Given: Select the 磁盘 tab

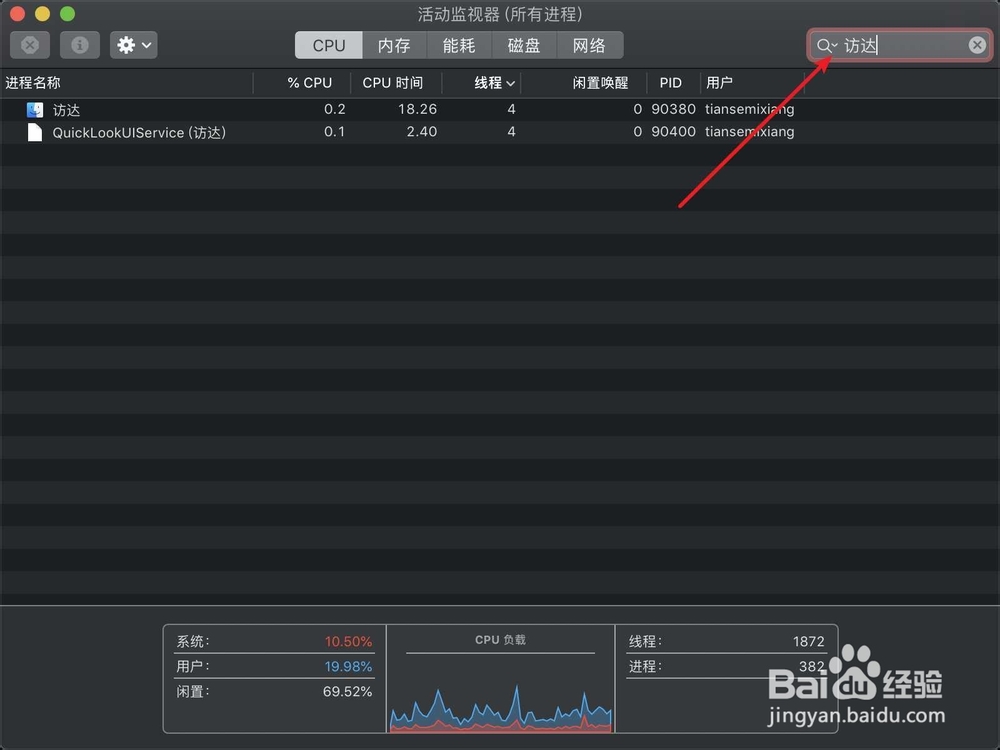Looking at the screenshot, I should coord(523,44).
